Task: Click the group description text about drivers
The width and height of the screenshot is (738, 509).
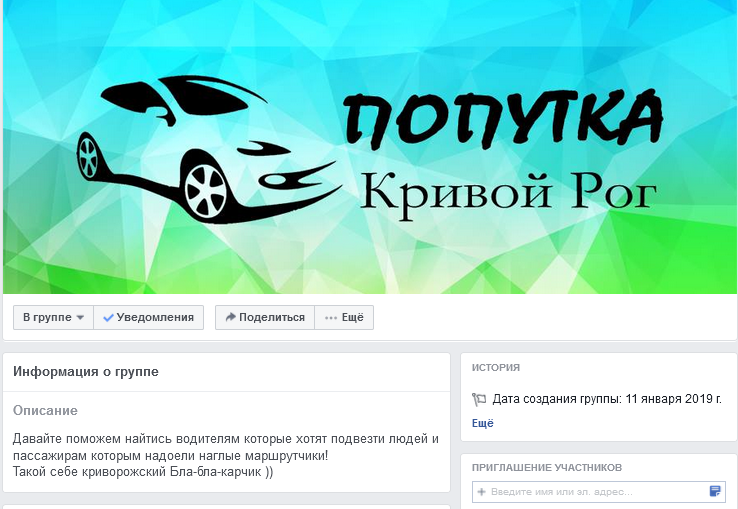Action: coord(226,455)
